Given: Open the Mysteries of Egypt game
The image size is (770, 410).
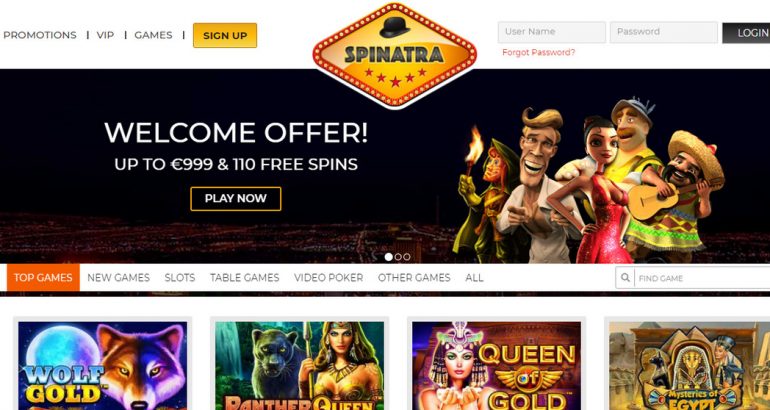Looking at the screenshot, I should click(x=689, y=366).
